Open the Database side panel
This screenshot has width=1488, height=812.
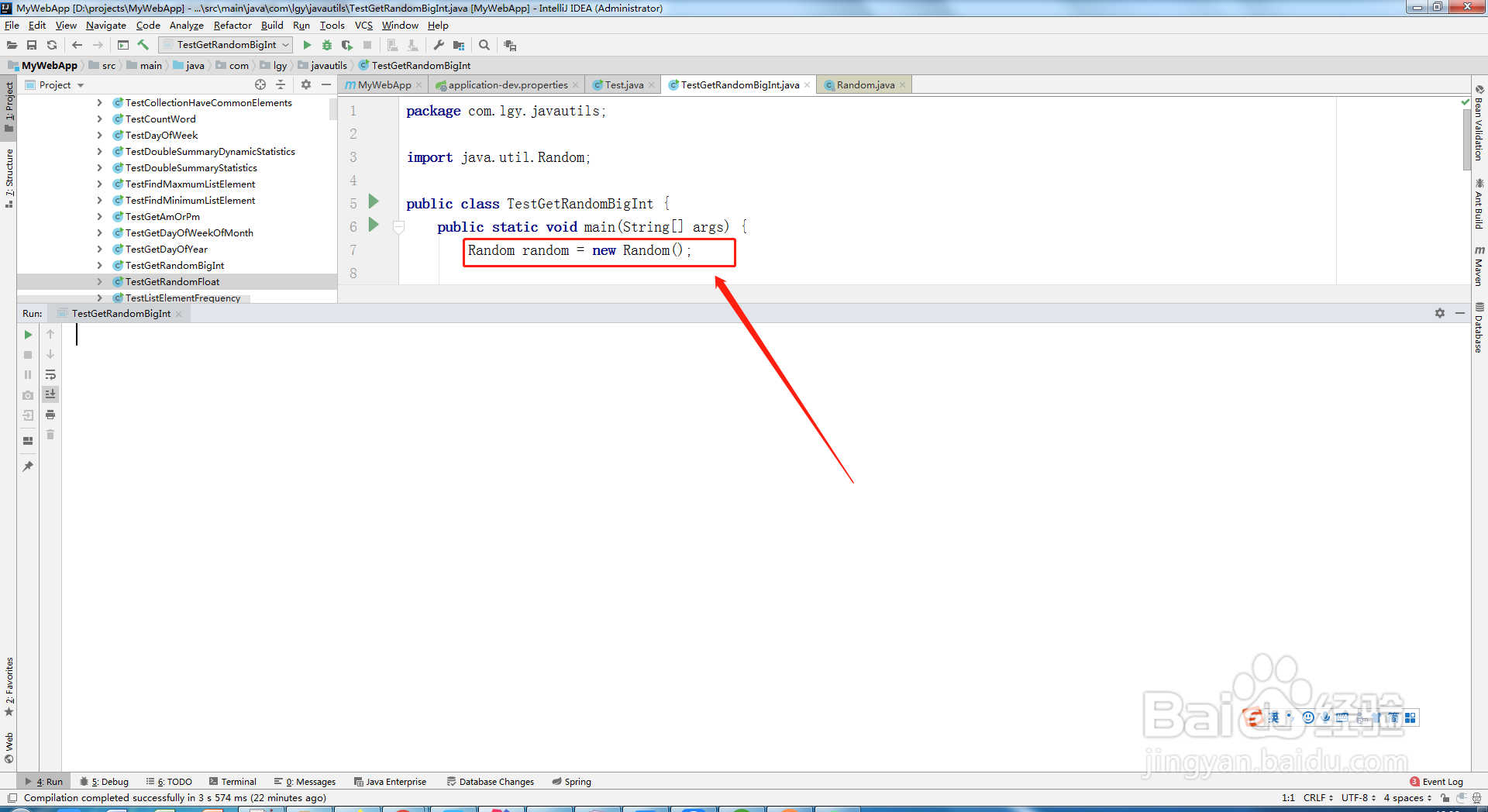pos(1479,328)
